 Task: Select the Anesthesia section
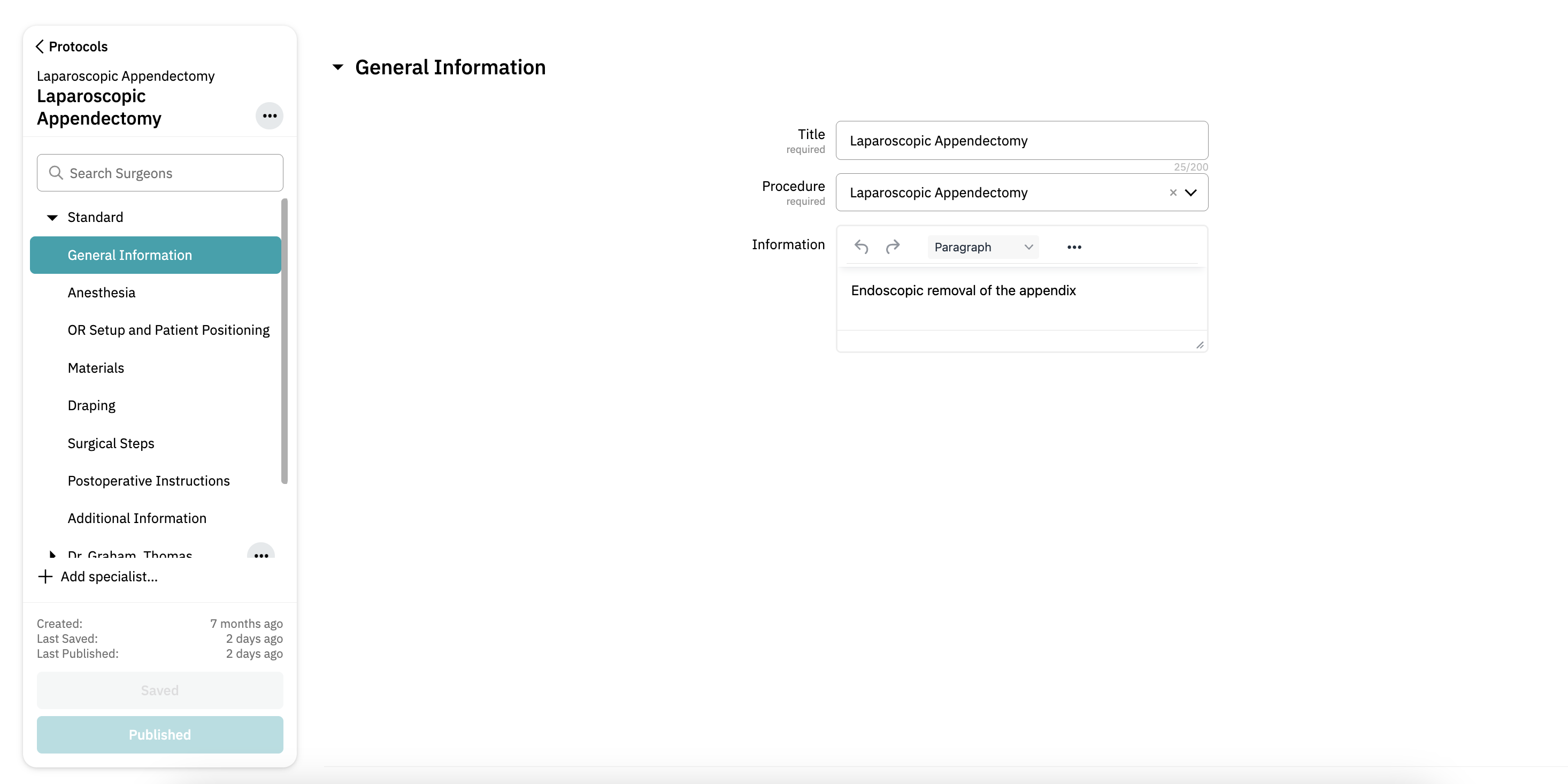[102, 293]
